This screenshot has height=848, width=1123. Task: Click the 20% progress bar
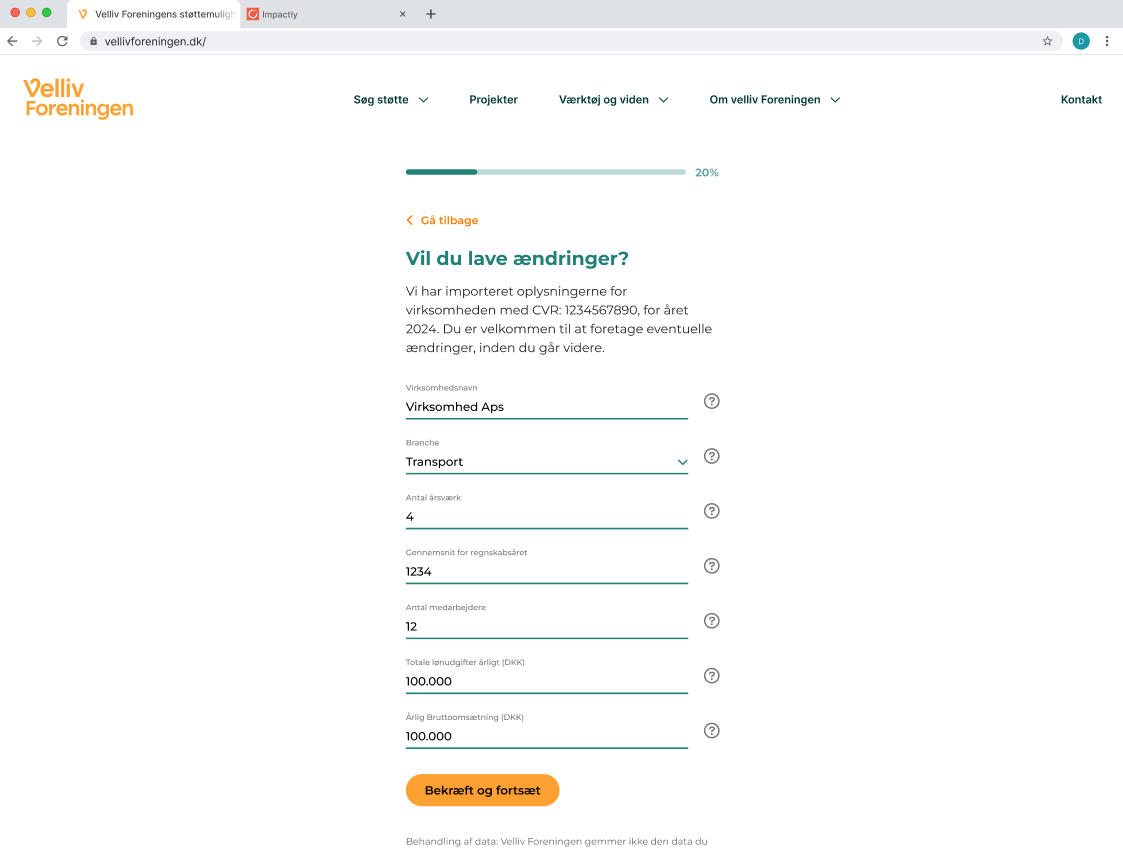546,172
